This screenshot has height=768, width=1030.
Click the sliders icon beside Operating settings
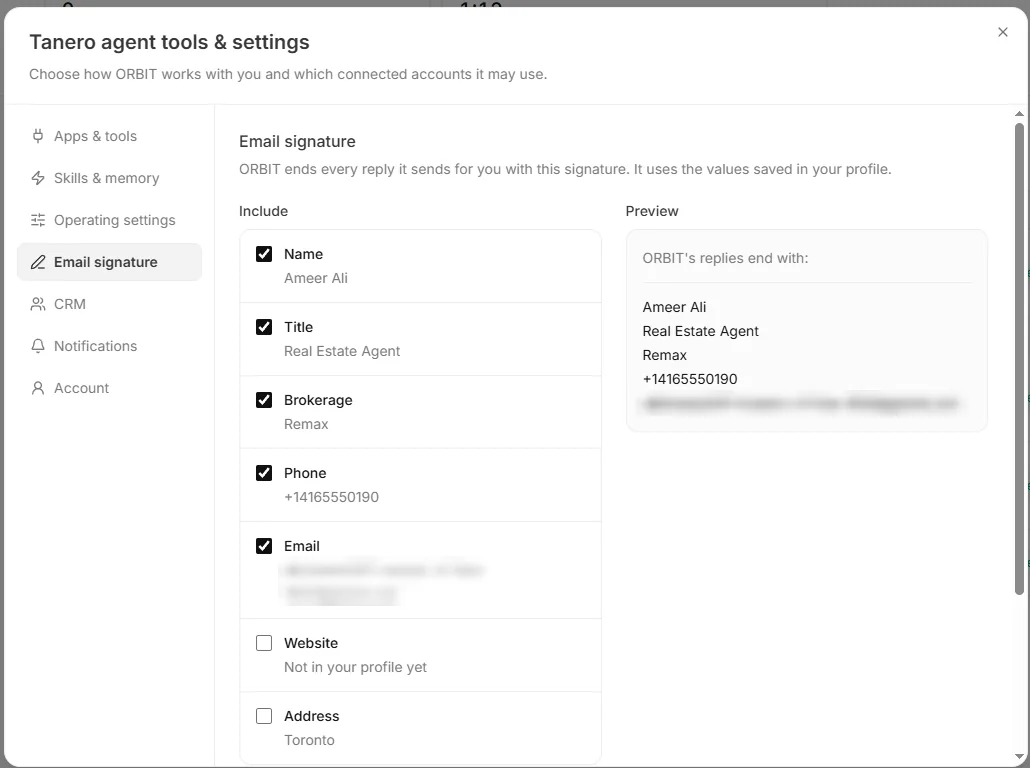[38, 220]
